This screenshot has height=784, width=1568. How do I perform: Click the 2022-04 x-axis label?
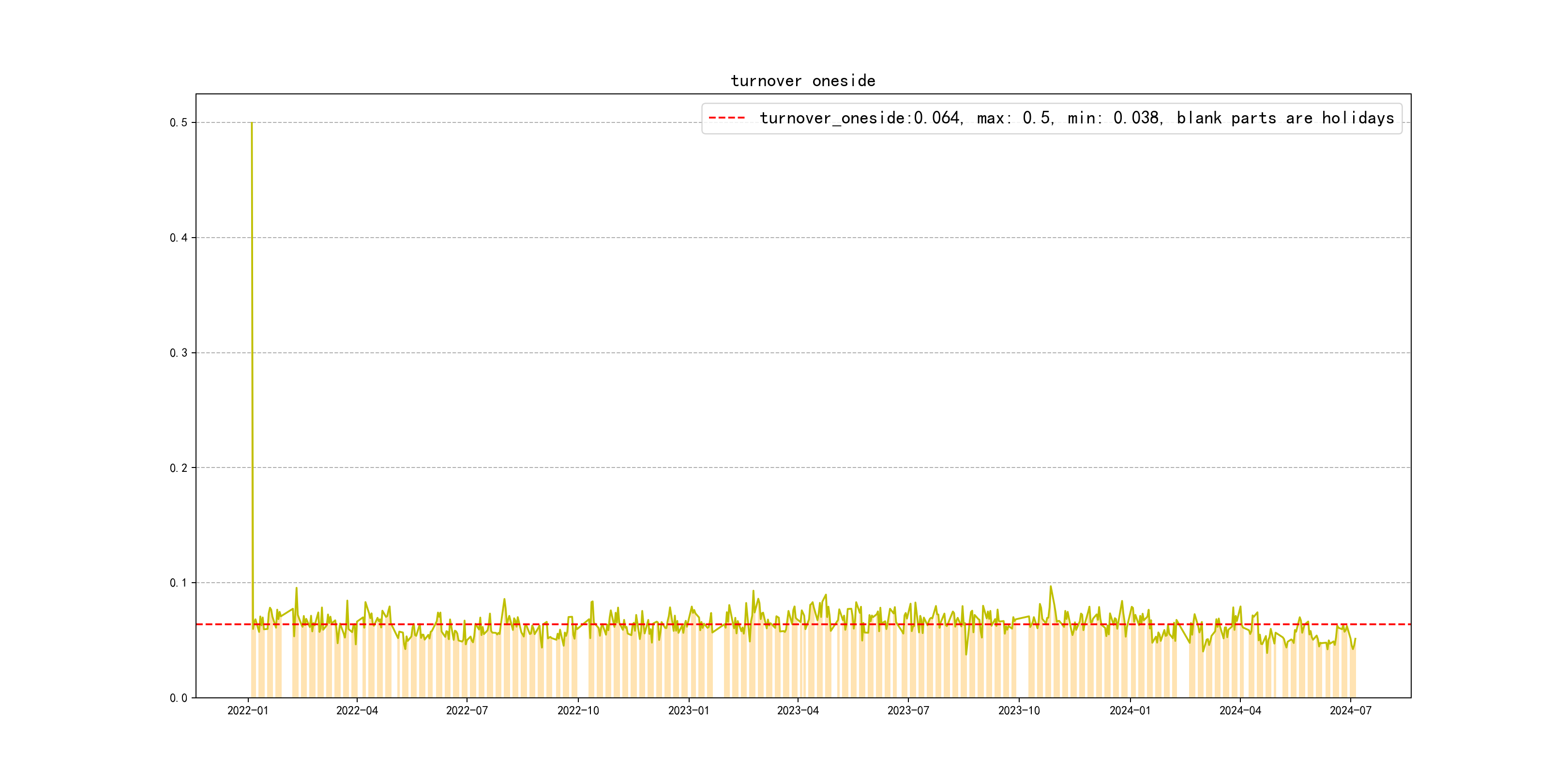click(357, 711)
